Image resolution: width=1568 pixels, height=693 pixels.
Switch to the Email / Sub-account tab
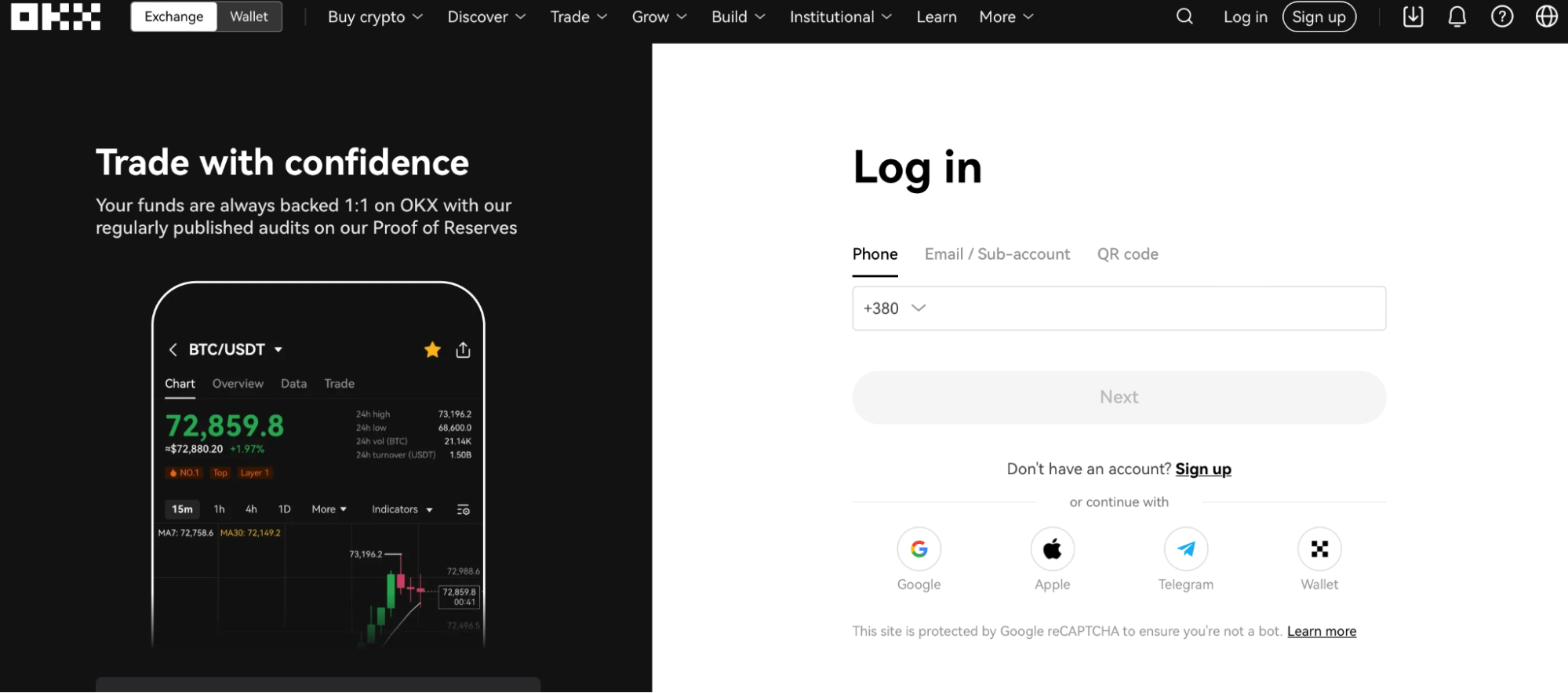pos(997,253)
